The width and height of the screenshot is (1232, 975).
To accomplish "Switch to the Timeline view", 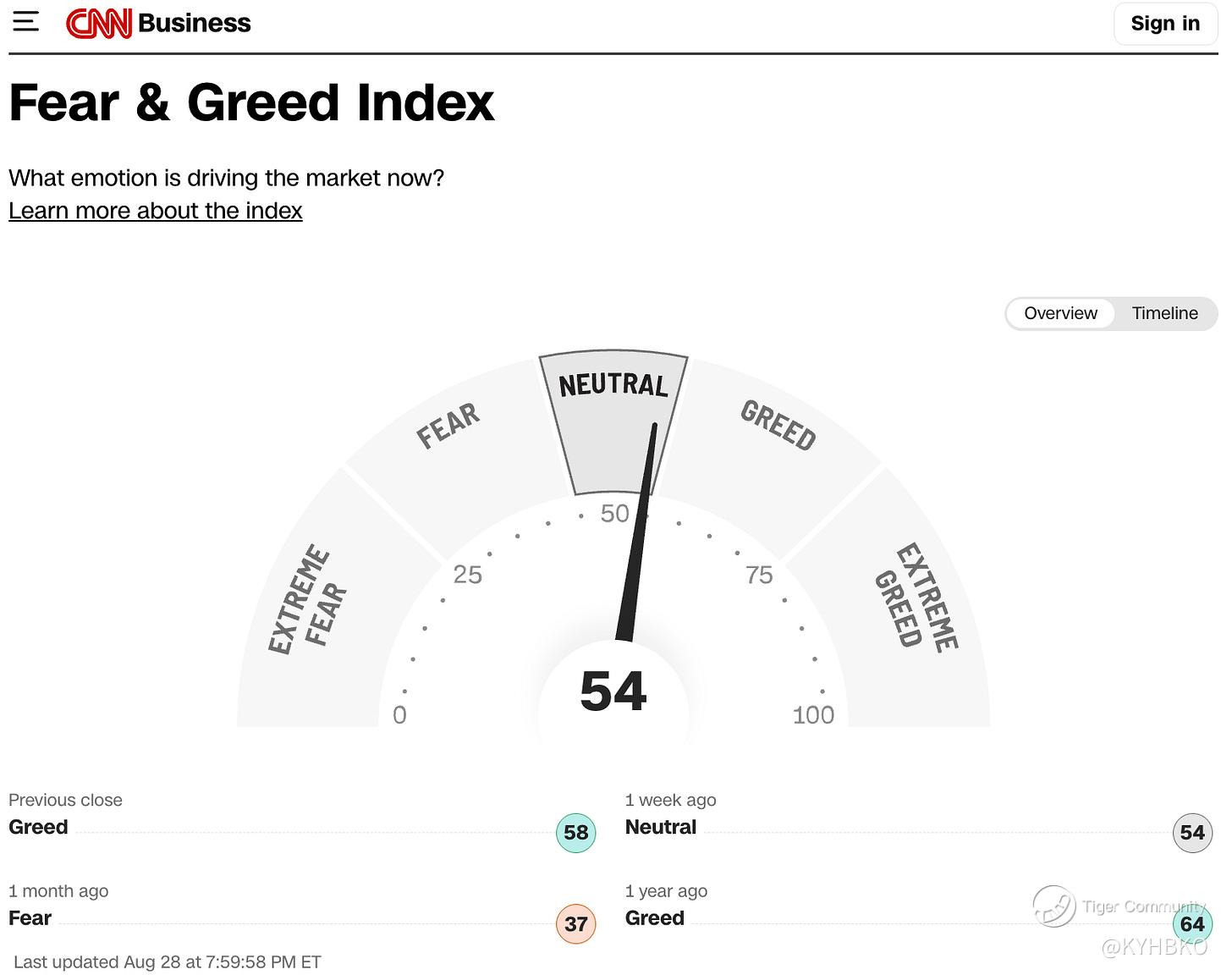I will [1165, 313].
